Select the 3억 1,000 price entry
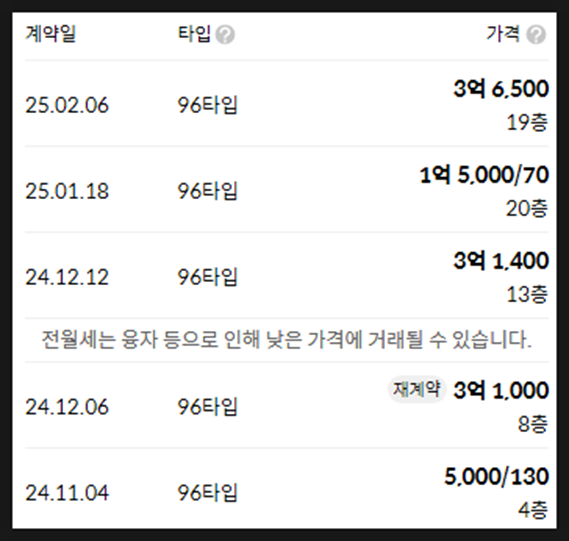Viewport: 569px width, 541px height. [501, 390]
